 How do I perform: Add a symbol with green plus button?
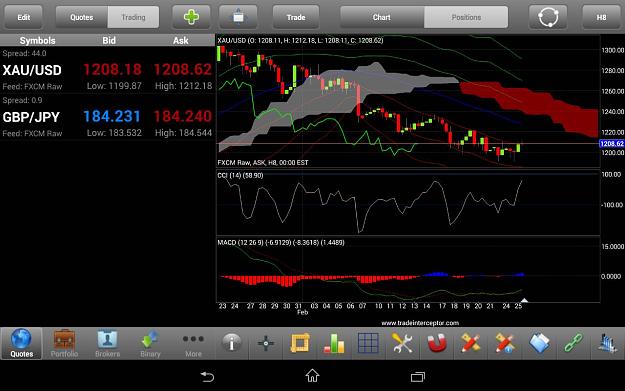(191, 17)
